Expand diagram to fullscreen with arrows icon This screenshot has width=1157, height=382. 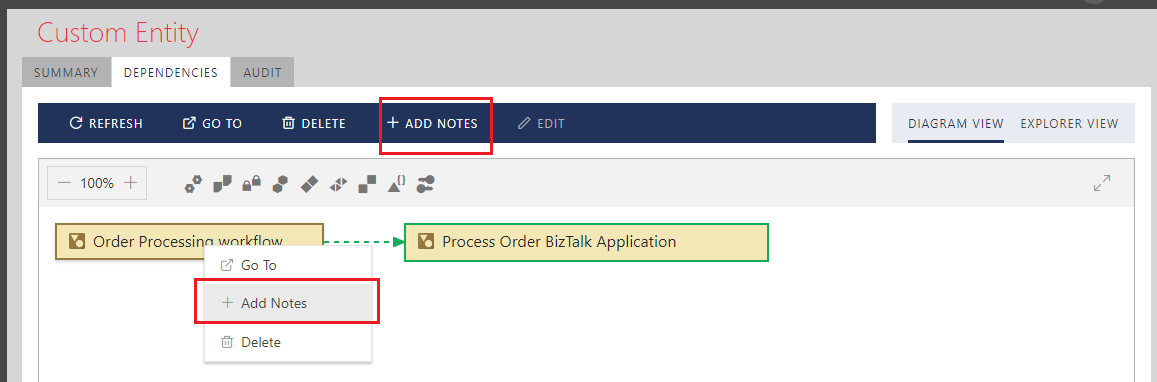click(1102, 183)
